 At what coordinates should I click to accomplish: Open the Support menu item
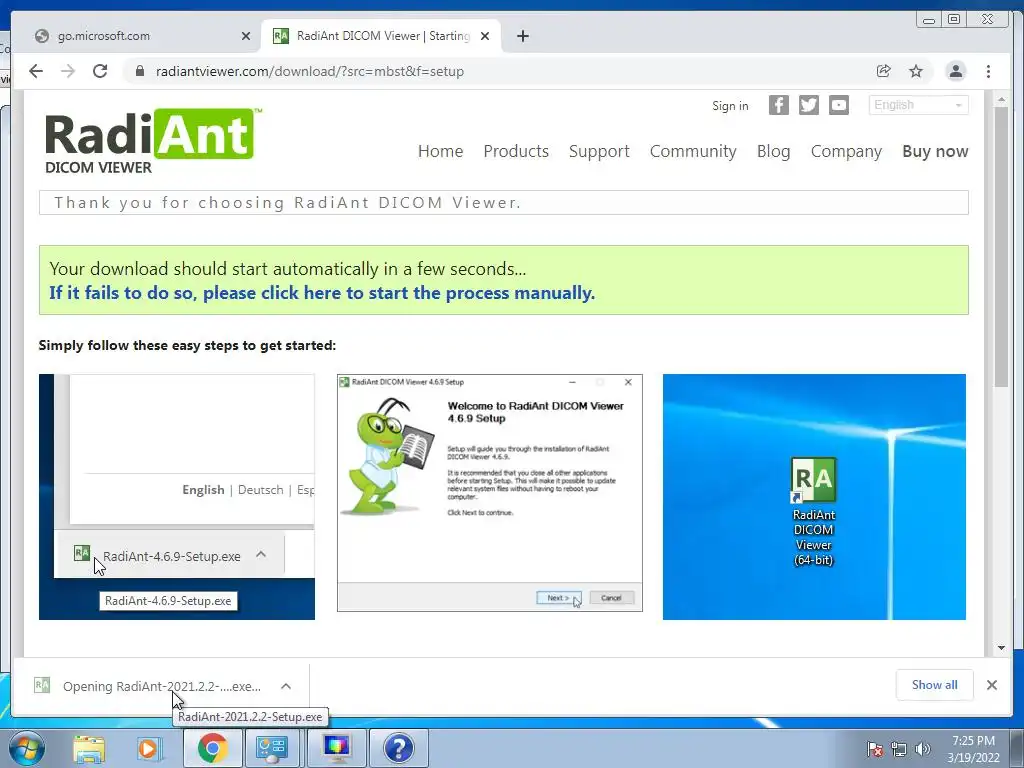click(599, 152)
